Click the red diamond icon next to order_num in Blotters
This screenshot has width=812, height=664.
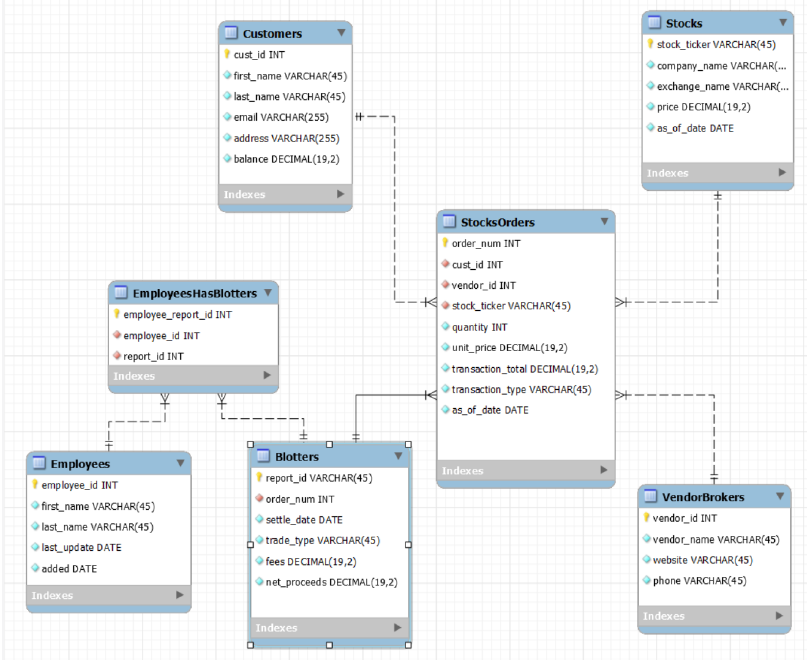point(258,498)
